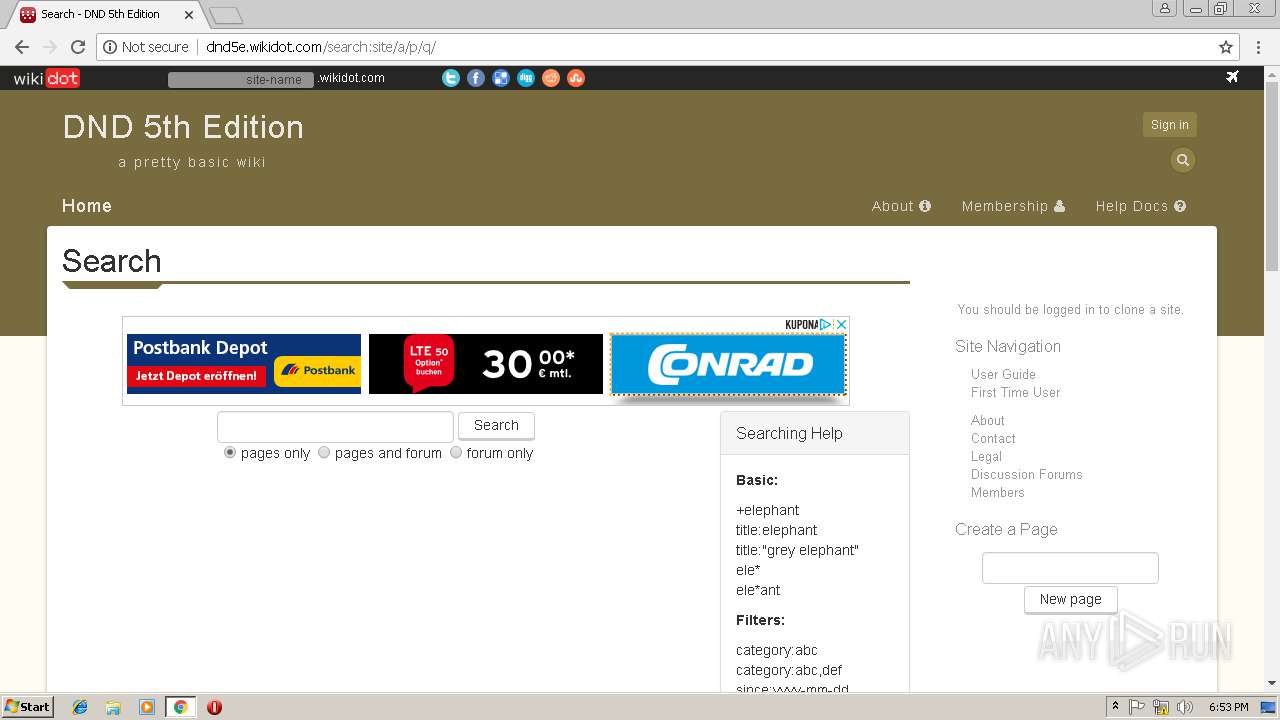This screenshot has width=1280, height=720.
Task: Open the Chrome menu with three dots
Action: tap(1258, 47)
